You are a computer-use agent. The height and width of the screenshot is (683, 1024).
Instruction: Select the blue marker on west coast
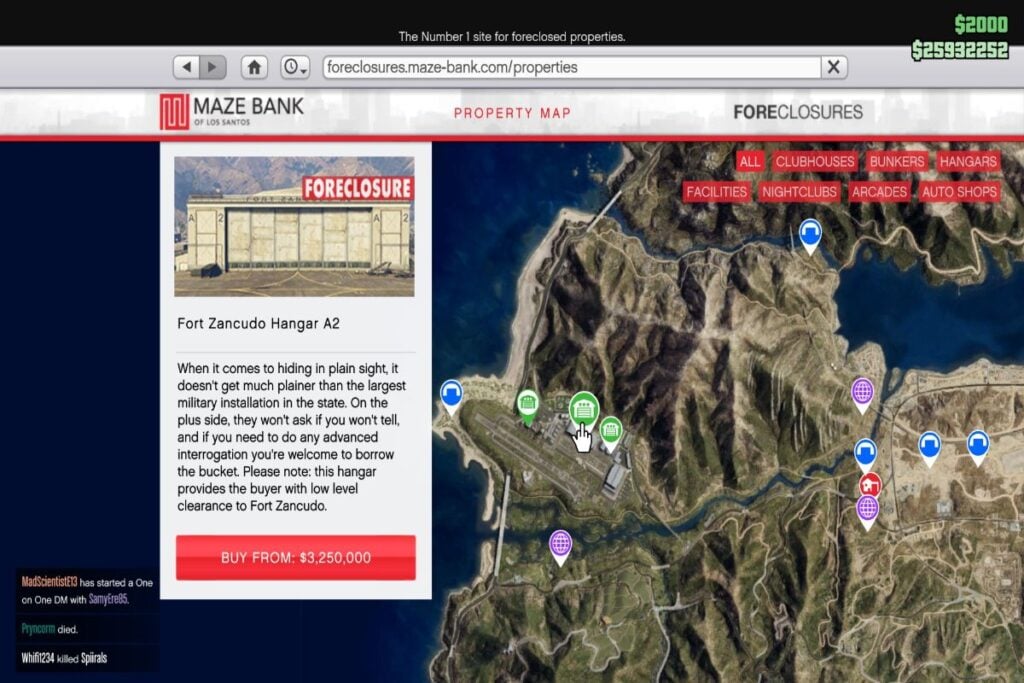[x=451, y=393]
